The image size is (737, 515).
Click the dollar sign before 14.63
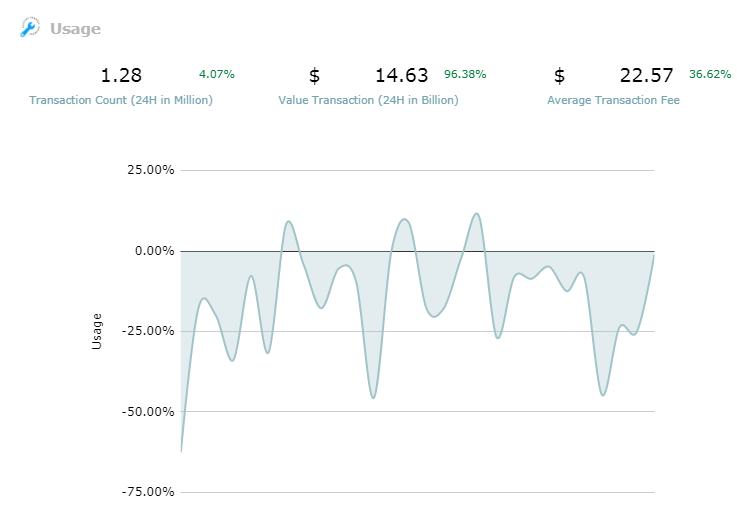coord(315,75)
